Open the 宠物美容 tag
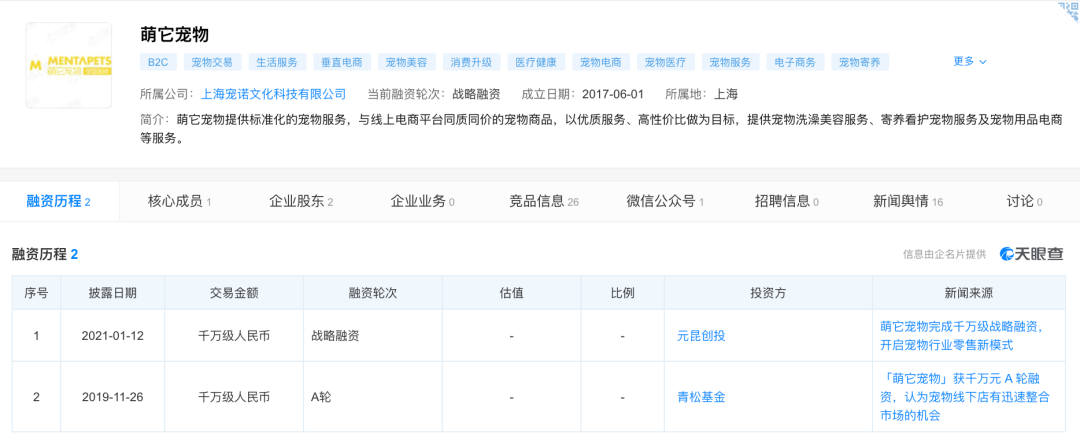The height and width of the screenshot is (437, 1080). pos(406,62)
